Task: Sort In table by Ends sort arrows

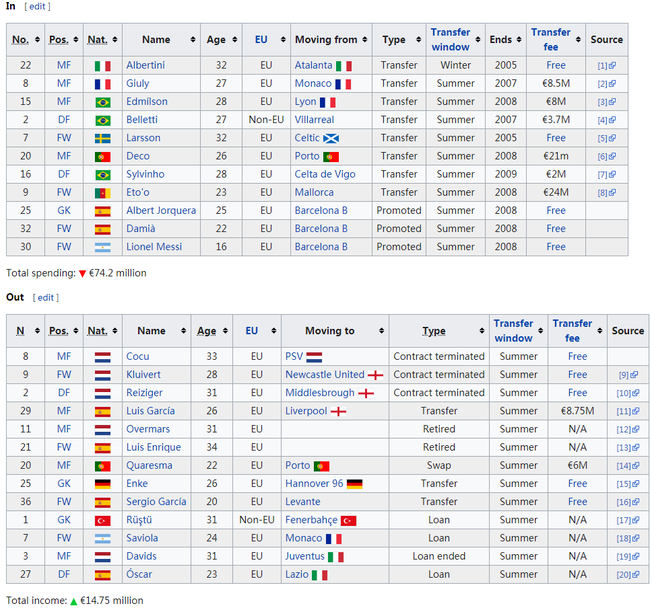Action: (519, 39)
